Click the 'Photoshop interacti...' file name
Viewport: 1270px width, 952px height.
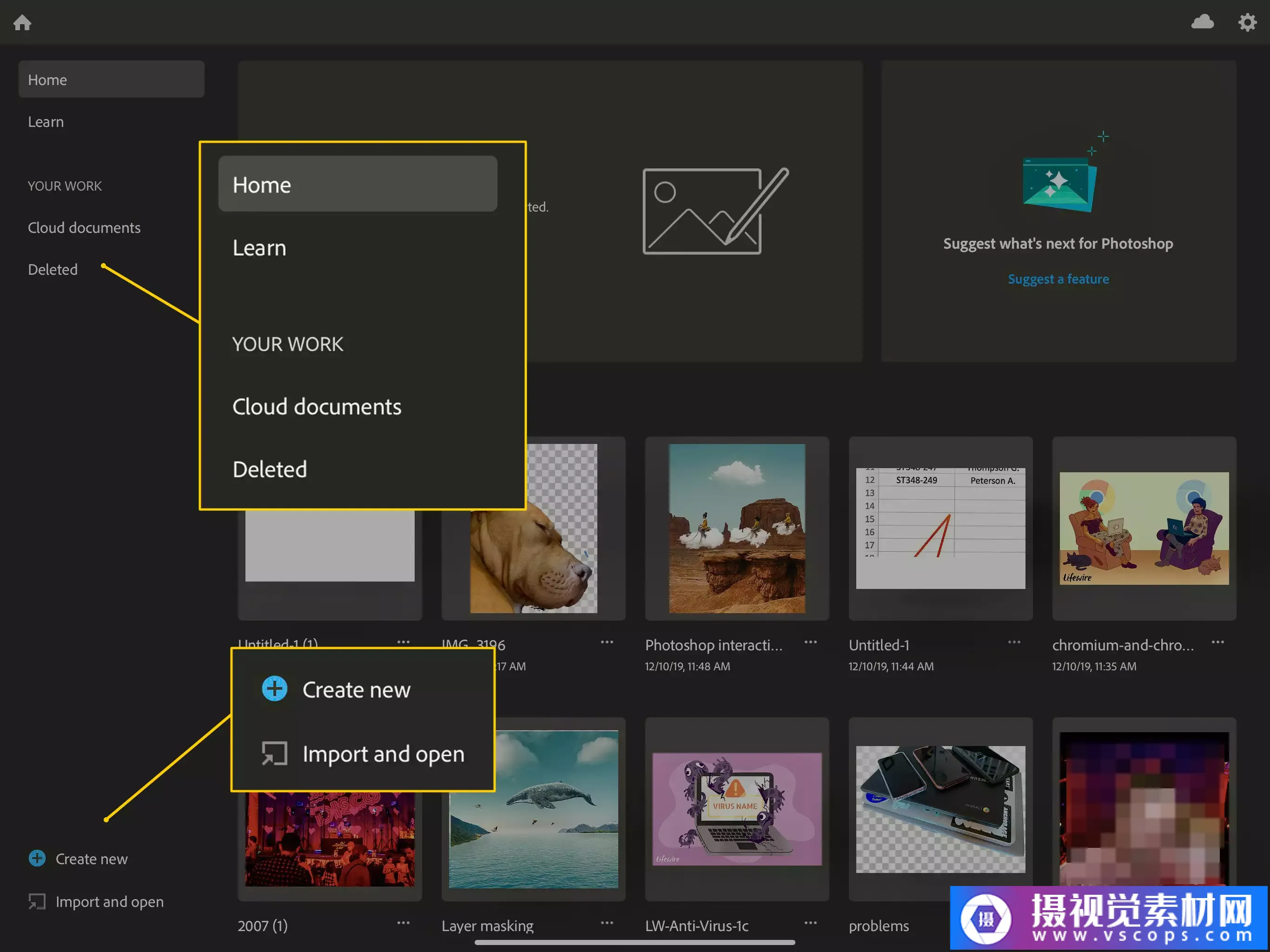pos(714,645)
